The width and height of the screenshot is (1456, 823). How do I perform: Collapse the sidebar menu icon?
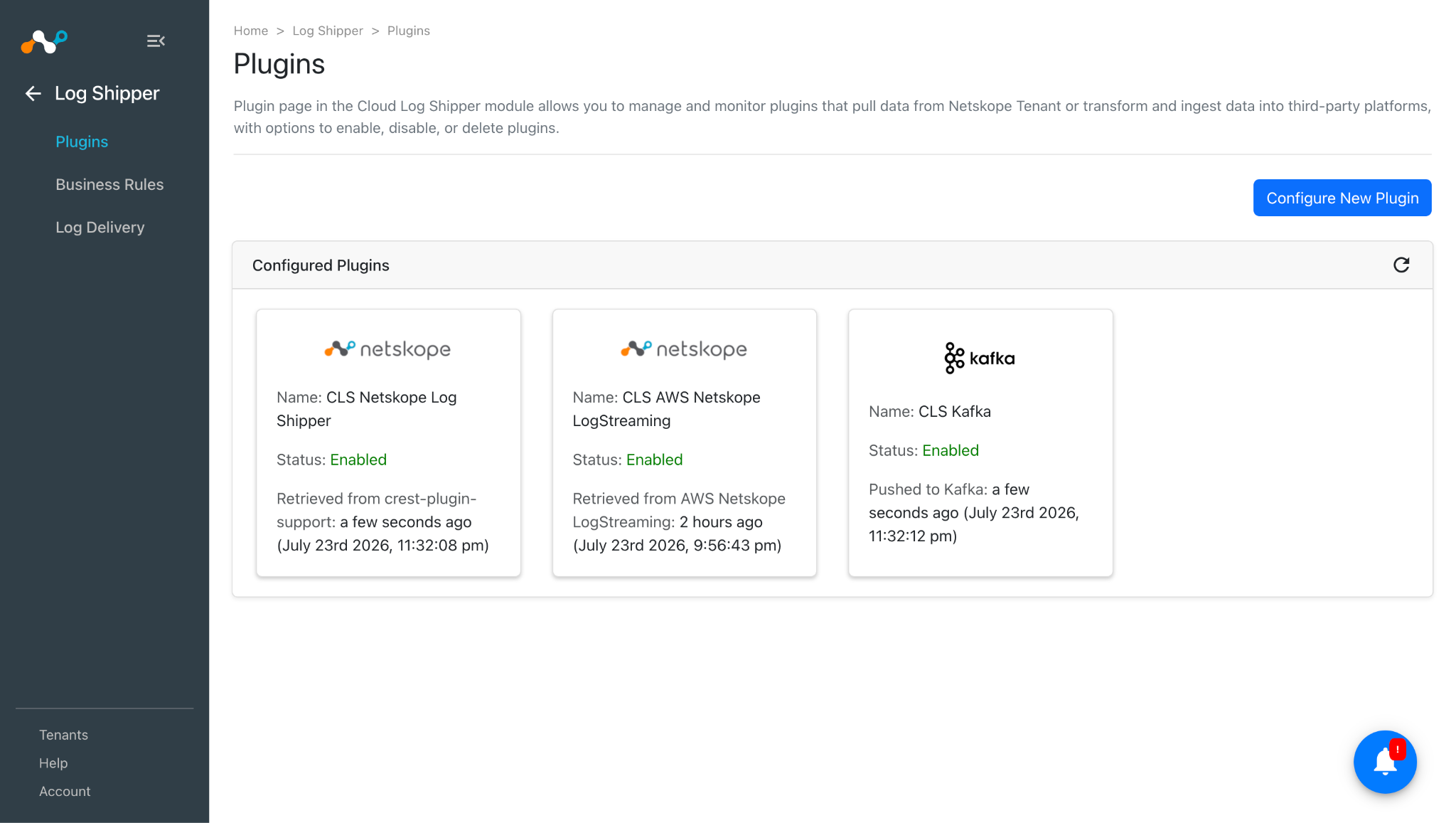[156, 41]
